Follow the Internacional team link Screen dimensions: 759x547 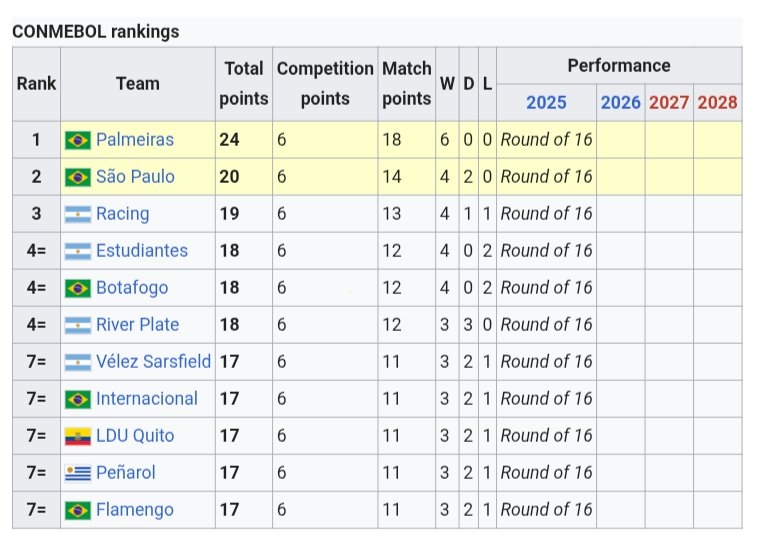tap(147, 398)
